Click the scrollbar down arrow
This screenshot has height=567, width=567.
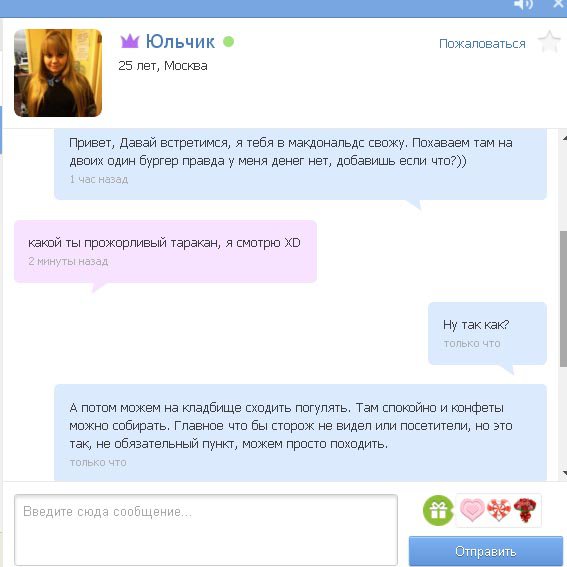[563, 473]
